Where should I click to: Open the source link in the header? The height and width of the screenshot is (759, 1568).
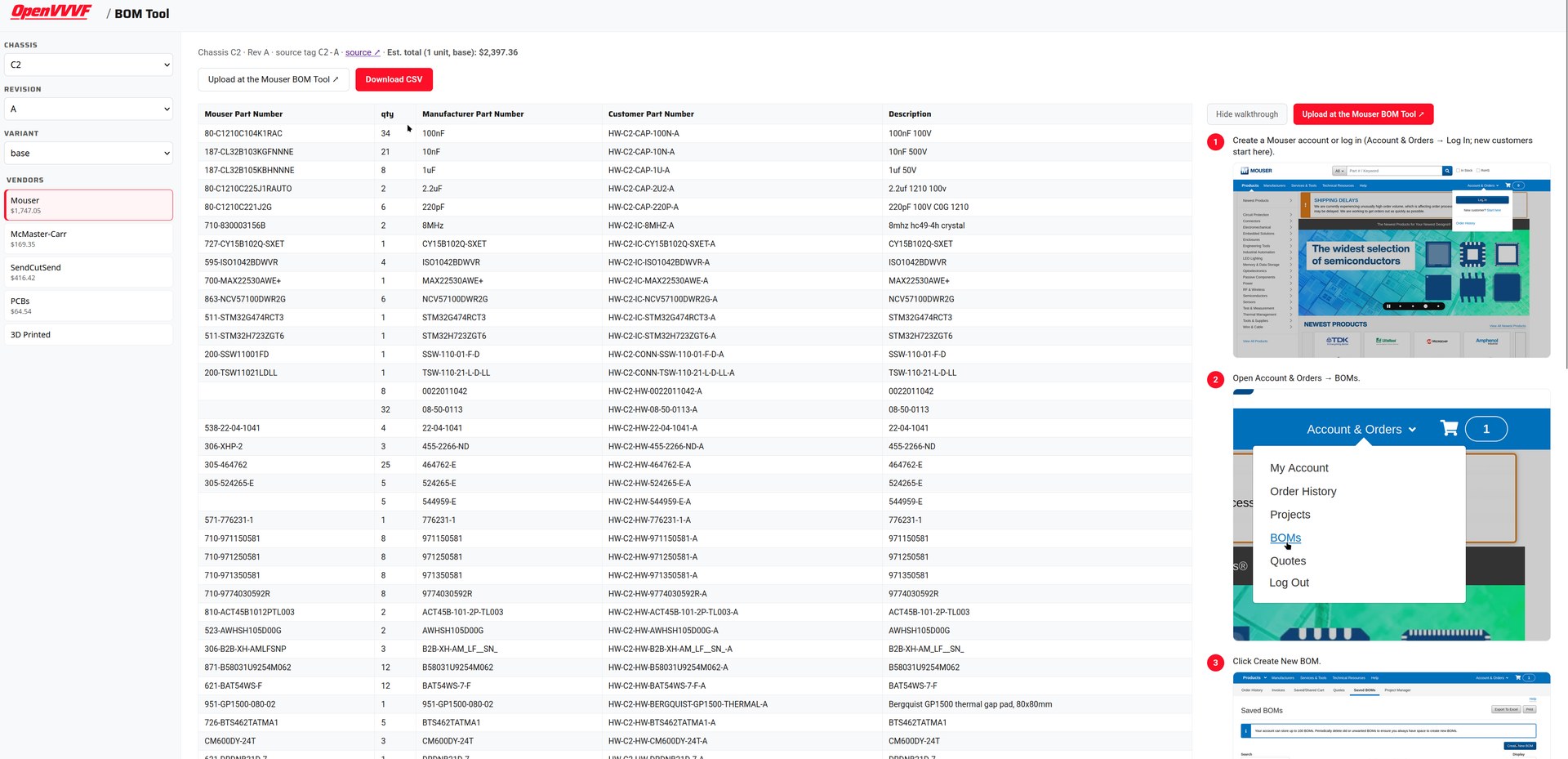[363, 52]
